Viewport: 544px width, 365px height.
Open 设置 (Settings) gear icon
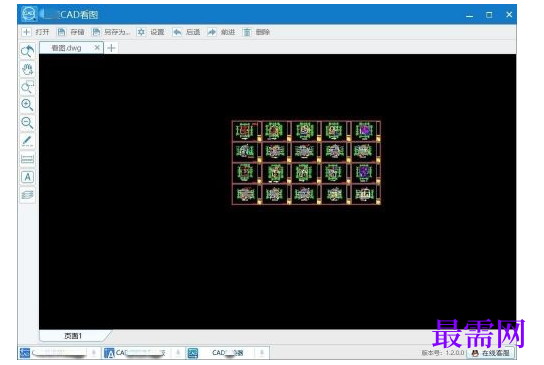[141, 32]
